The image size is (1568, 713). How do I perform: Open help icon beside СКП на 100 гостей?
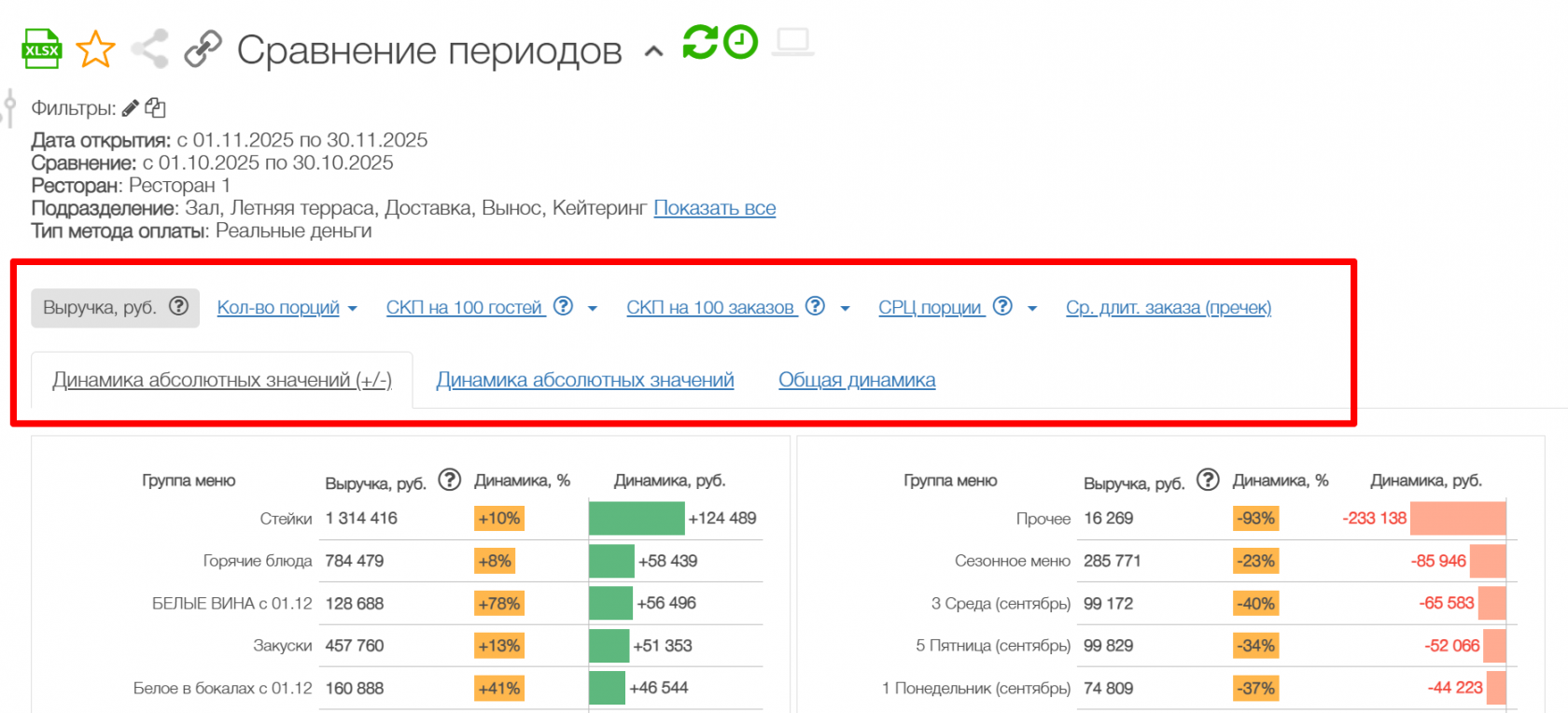[x=563, y=306]
